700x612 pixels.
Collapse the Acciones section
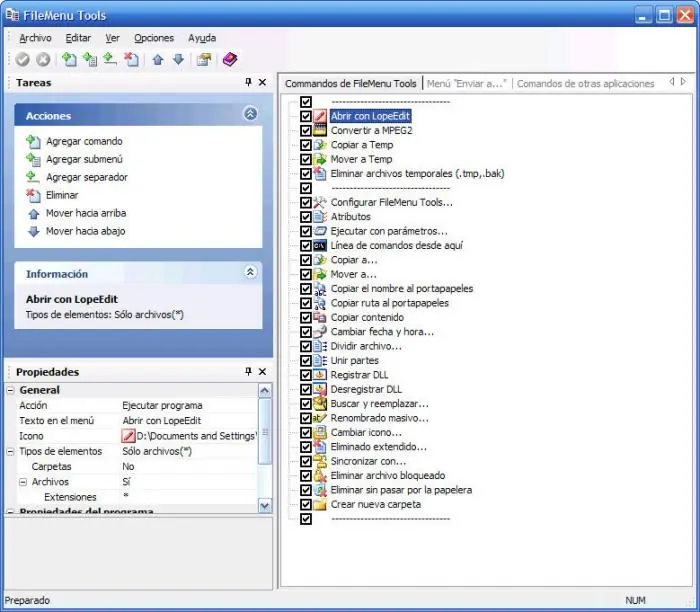coord(250,114)
